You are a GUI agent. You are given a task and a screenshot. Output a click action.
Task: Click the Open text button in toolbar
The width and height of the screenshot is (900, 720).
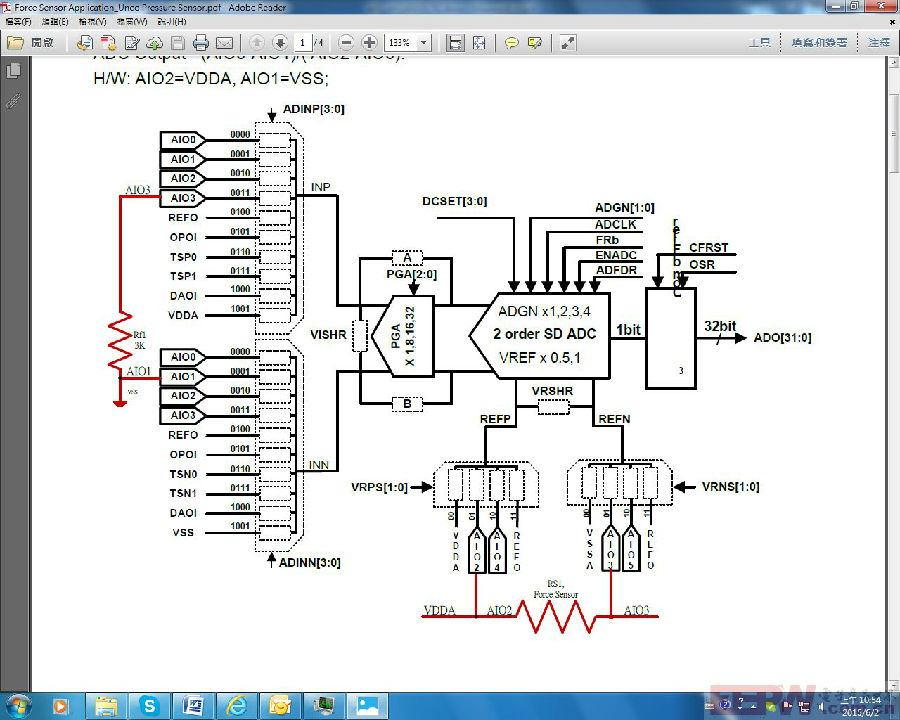coord(42,42)
